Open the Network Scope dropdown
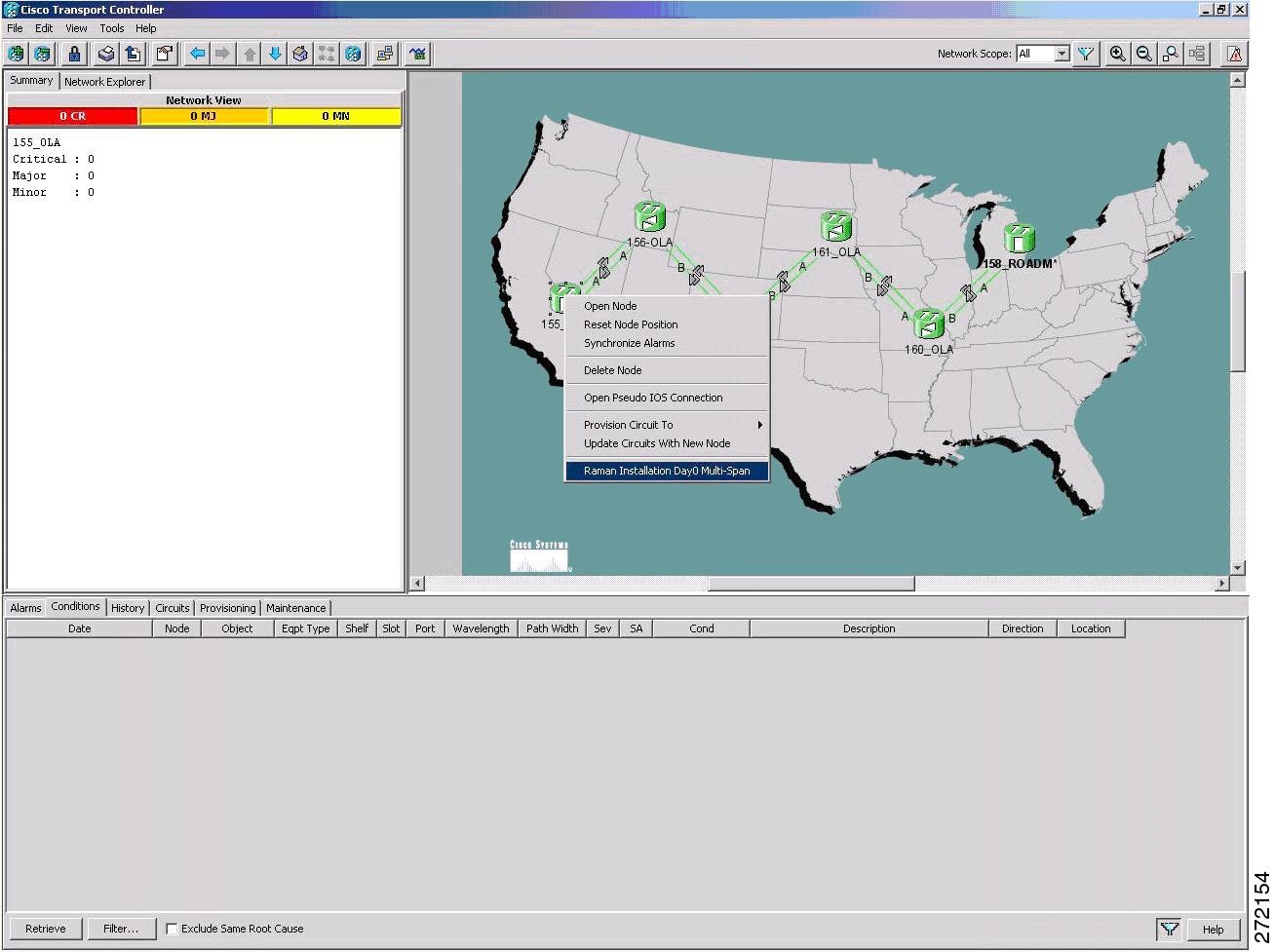The width and height of the screenshot is (1275, 952). [1062, 54]
